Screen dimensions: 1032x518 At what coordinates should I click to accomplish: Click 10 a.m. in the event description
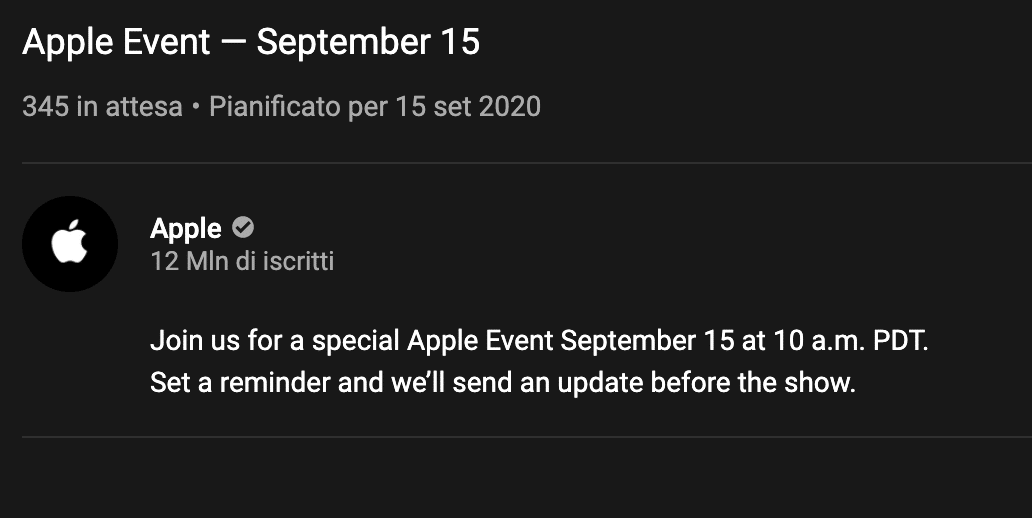coord(819,341)
